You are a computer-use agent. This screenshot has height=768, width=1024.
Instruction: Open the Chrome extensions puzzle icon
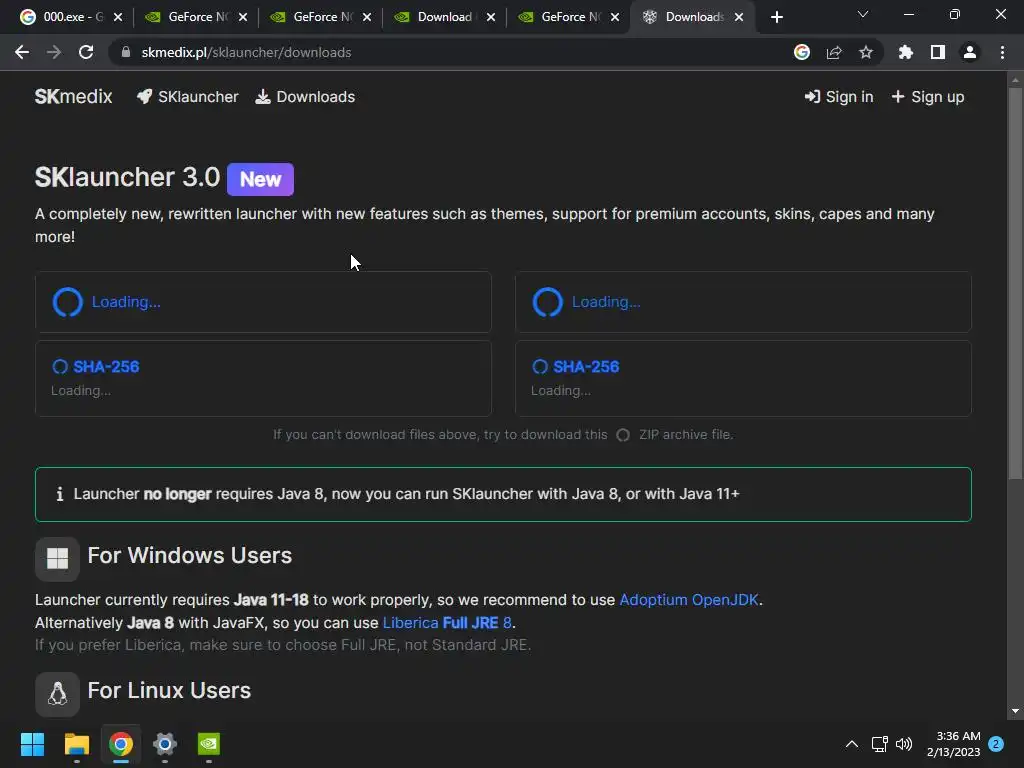[906, 52]
